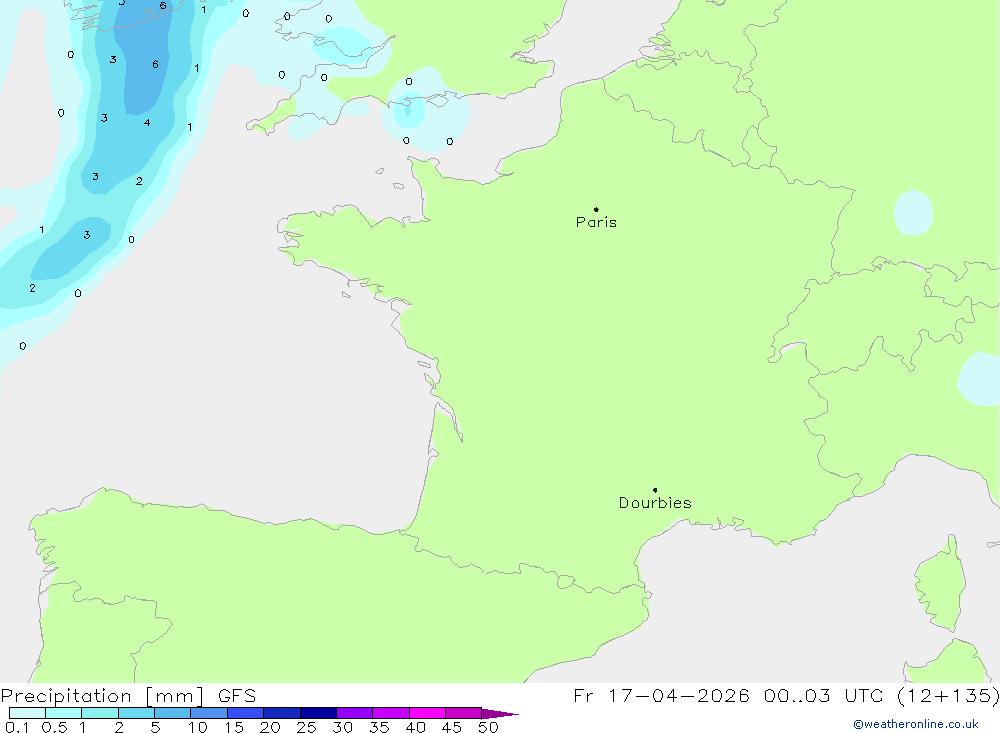The image size is (1000, 733).
Task: Click the 'Precipitation [mm]' title text
Action: pyautogui.click(x=102, y=696)
